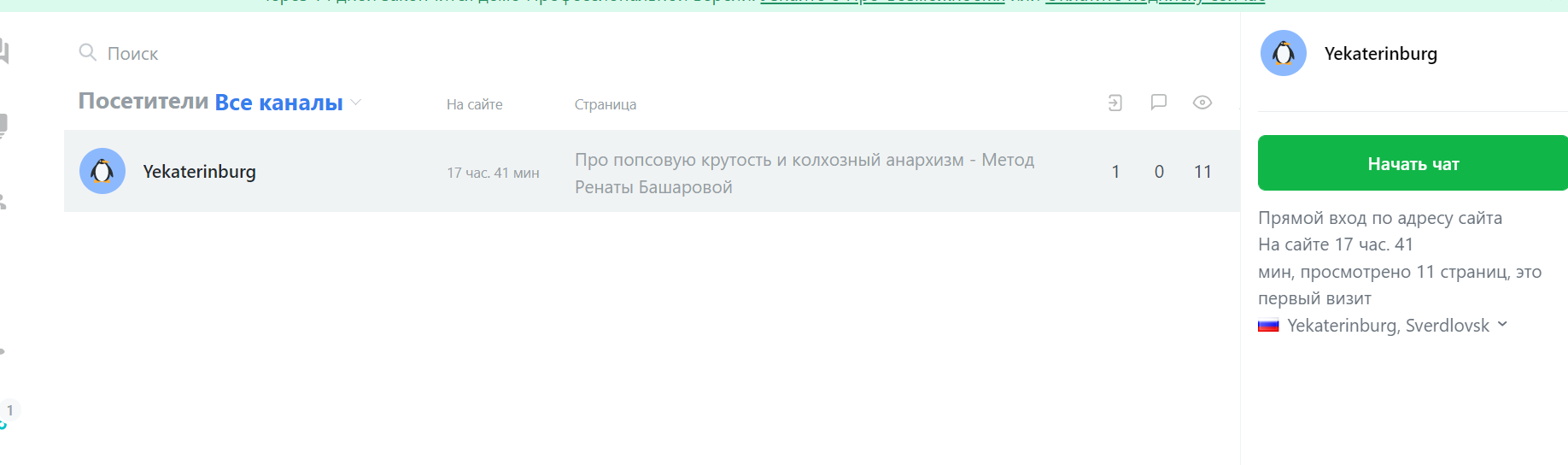Open the Все каналы channel filter
Viewport: 1568px width, 465px height.
pyautogui.click(x=278, y=103)
